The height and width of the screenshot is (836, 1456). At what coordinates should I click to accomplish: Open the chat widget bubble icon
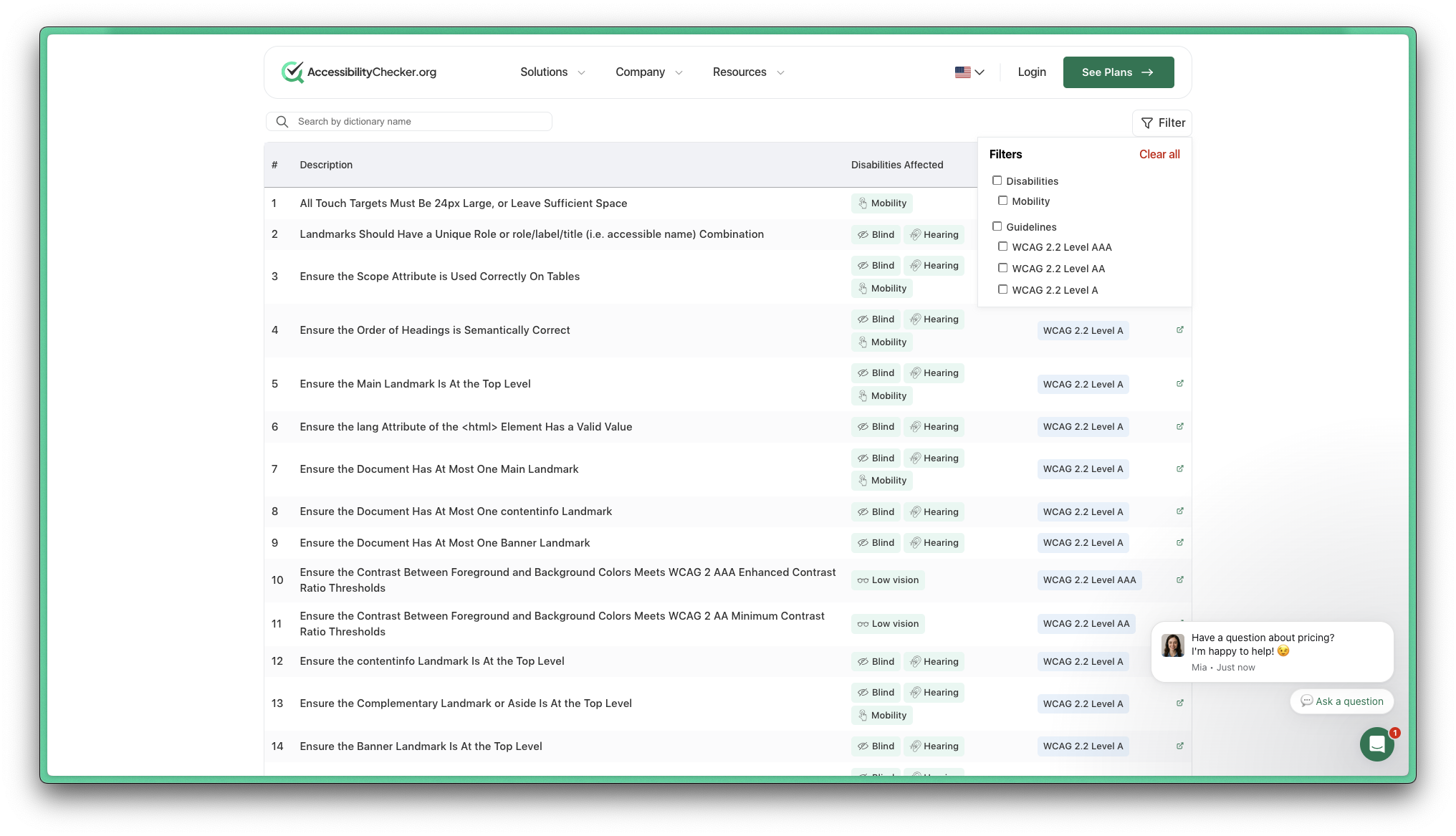[x=1376, y=744]
